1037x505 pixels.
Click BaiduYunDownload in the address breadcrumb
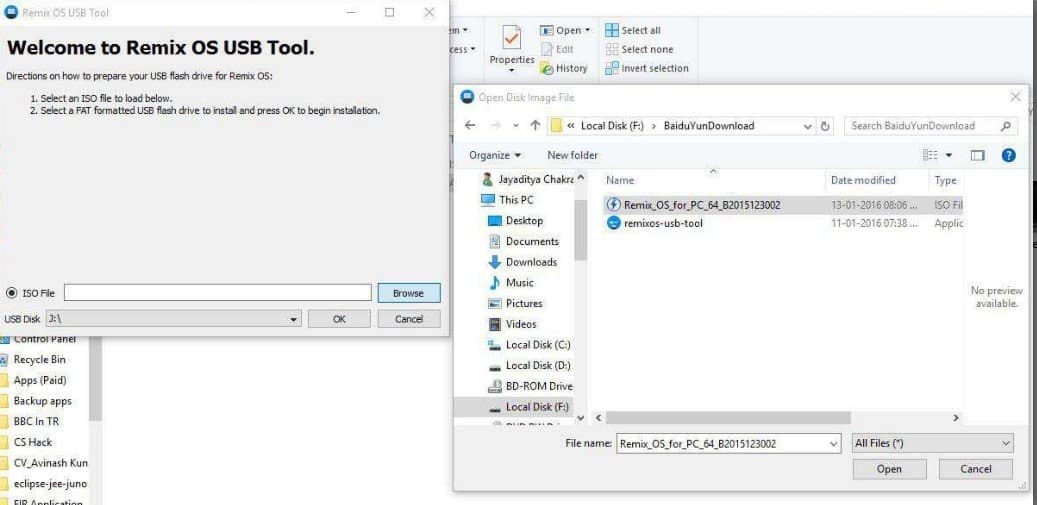(x=709, y=126)
